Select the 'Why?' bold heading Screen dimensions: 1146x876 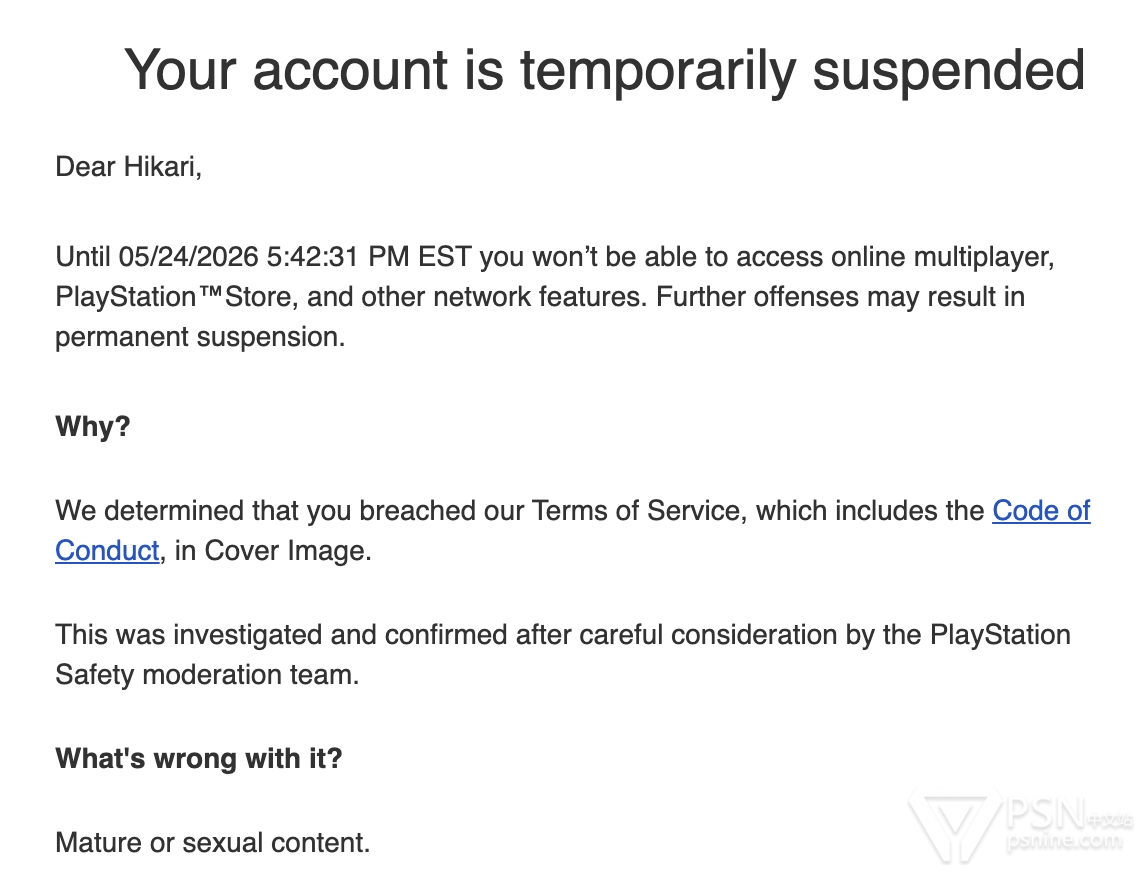click(x=93, y=426)
